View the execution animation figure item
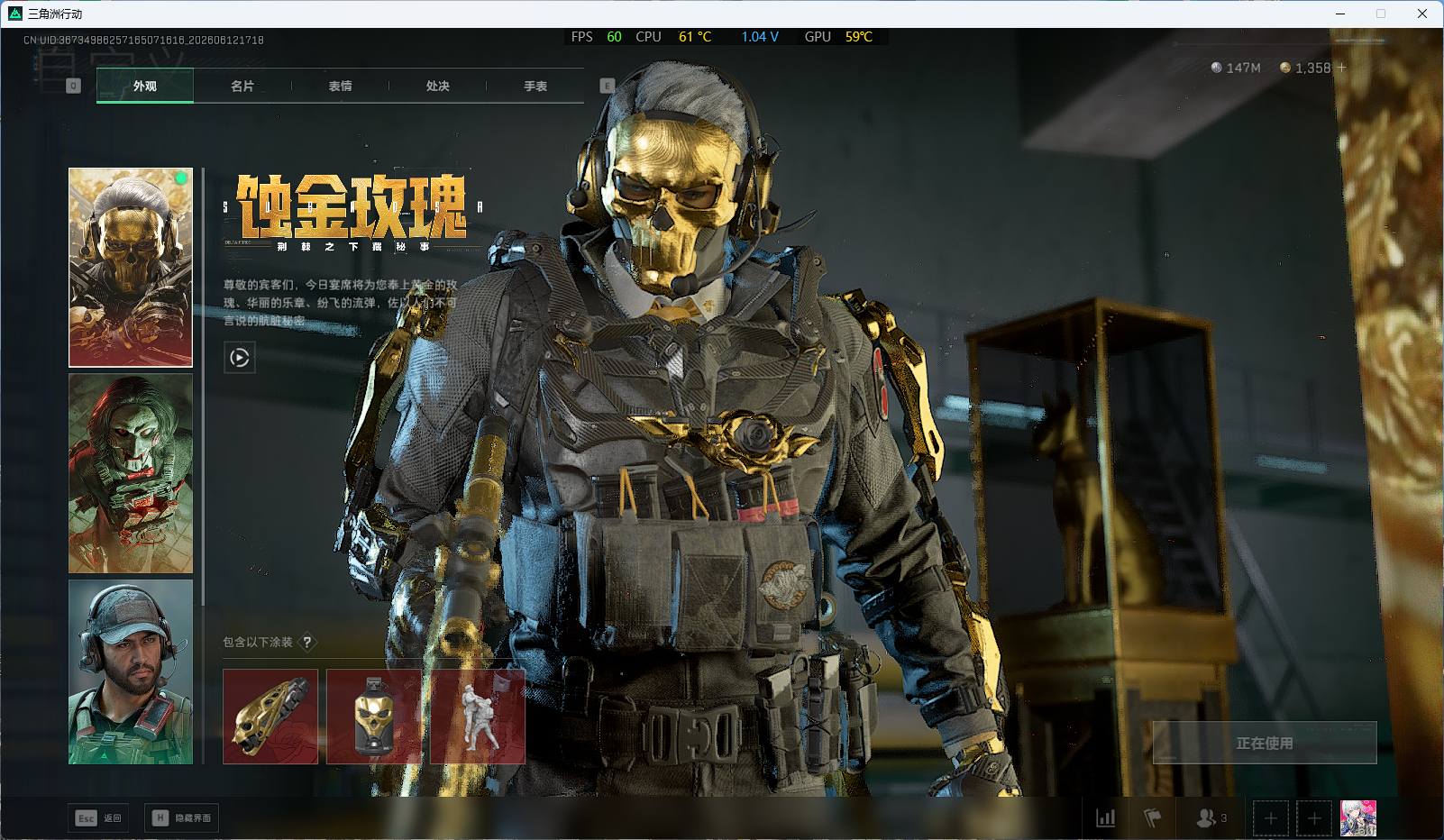Image resolution: width=1444 pixels, height=840 pixels. tap(478, 717)
